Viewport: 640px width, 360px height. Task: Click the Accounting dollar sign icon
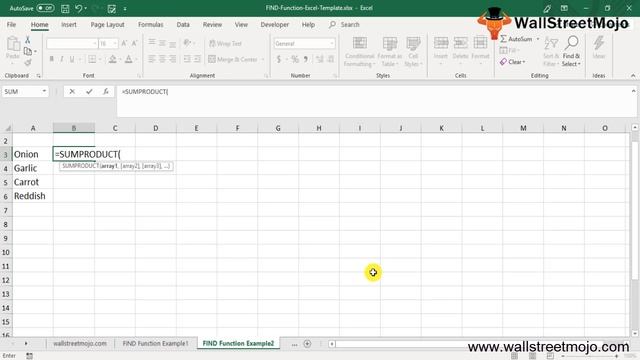pyautogui.click(x=279, y=60)
